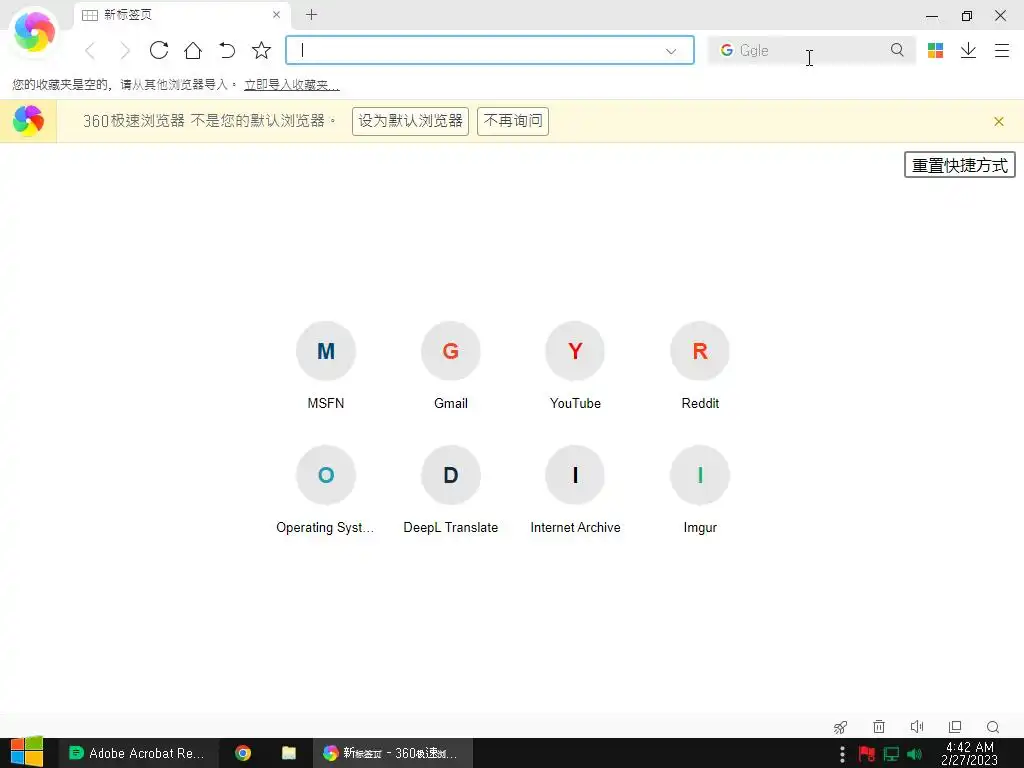Click the volume tray icon
Viewport: 1024px width, 768px height.
[x=914, y=754]
